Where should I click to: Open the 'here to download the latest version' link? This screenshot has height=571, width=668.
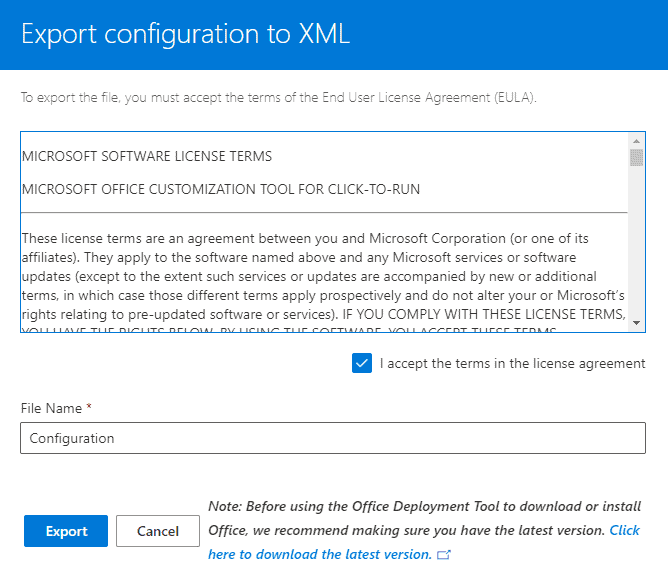point(320,554)
